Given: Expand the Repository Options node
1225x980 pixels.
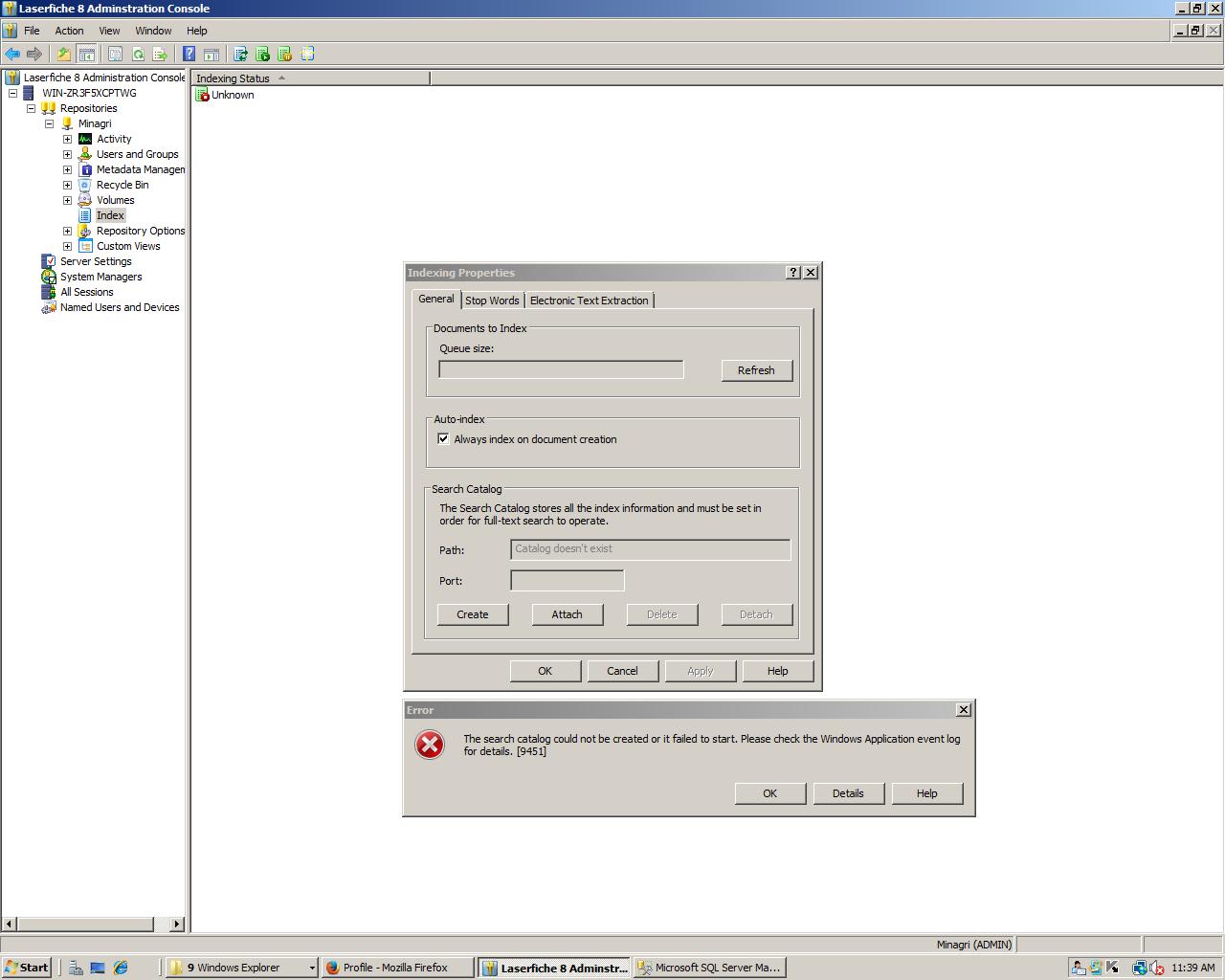Looking at the screenshot, I should click(67, 231).
